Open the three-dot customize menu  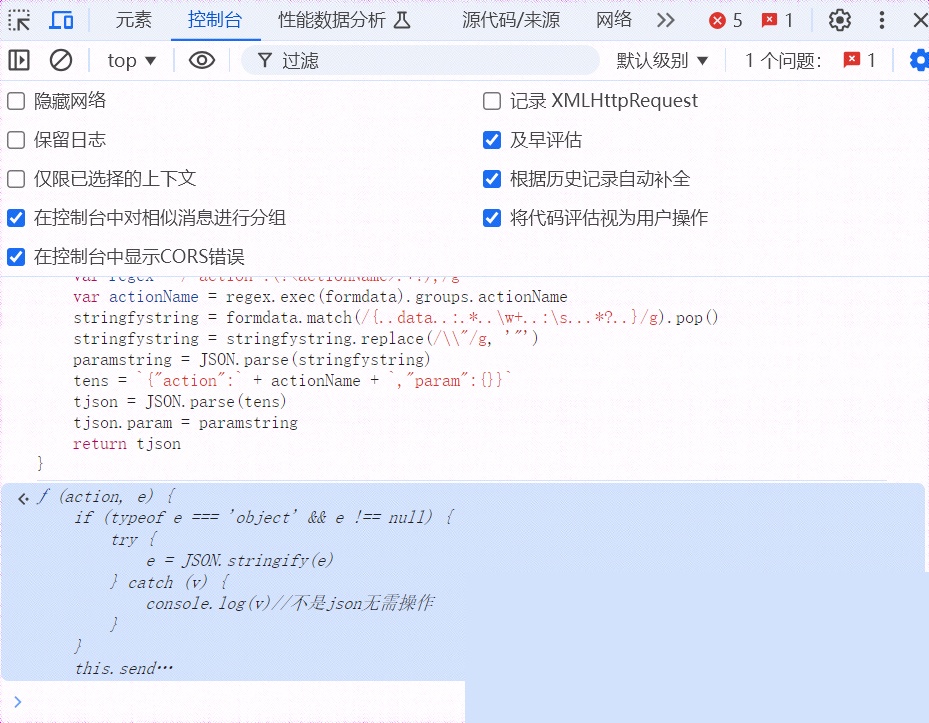[882, 21]
